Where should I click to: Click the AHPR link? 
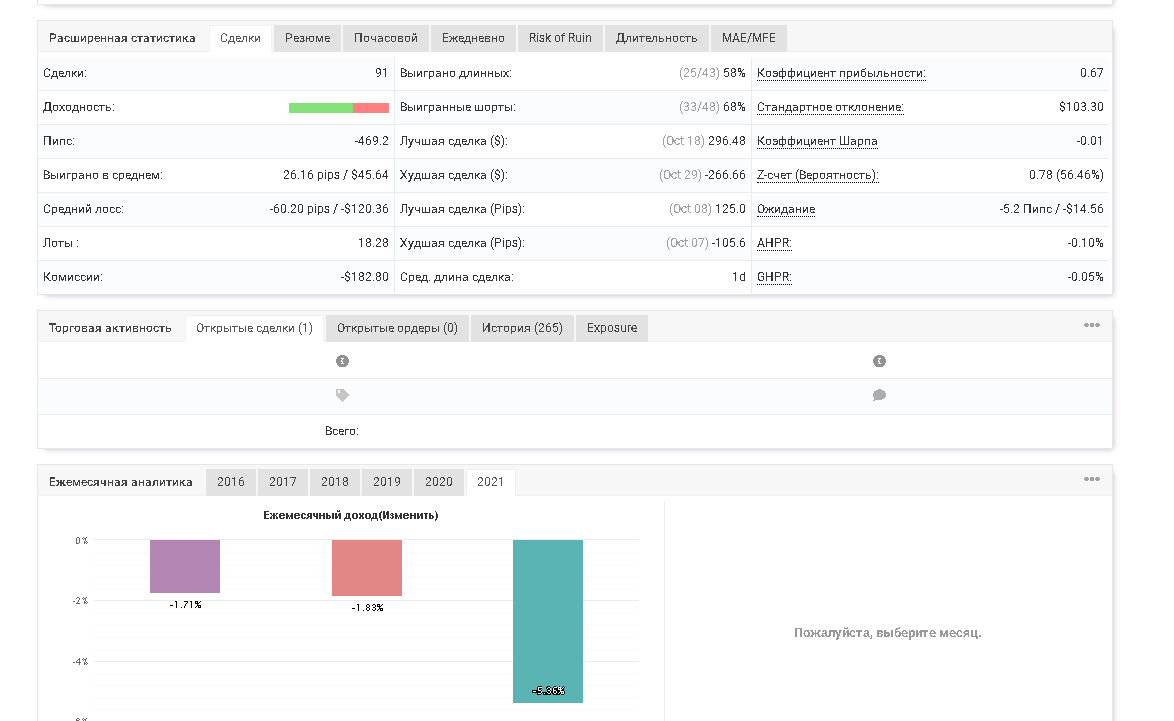pyautogui.click(x=774, y=243)
